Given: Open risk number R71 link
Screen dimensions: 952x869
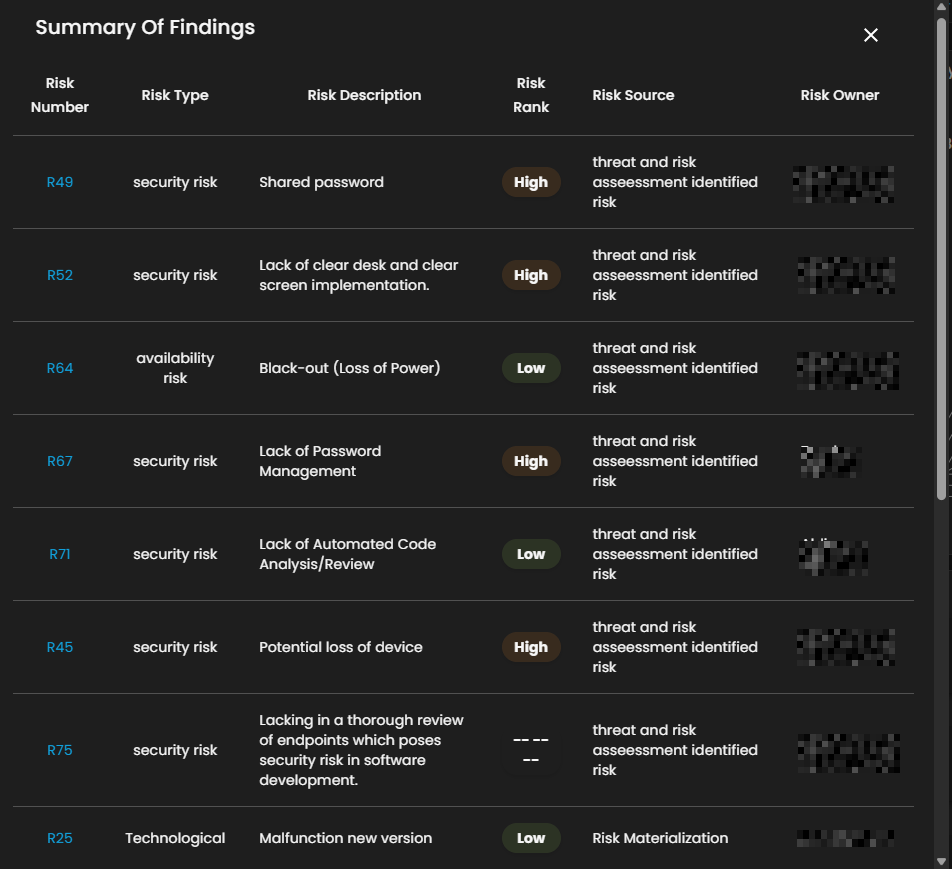Looking at the screenshot, I should (x=60, y=554).
